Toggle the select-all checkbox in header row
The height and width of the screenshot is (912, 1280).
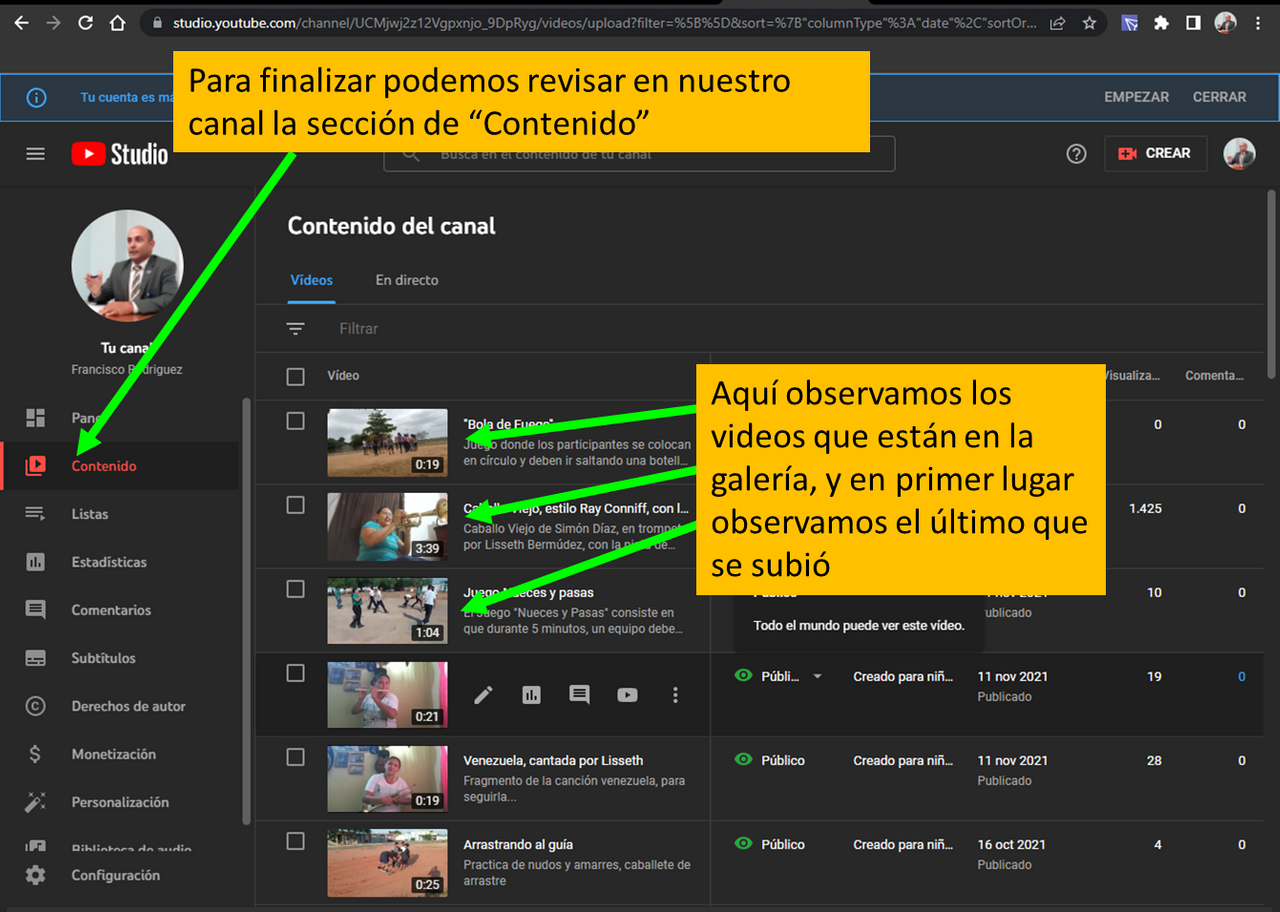point(295,377)
